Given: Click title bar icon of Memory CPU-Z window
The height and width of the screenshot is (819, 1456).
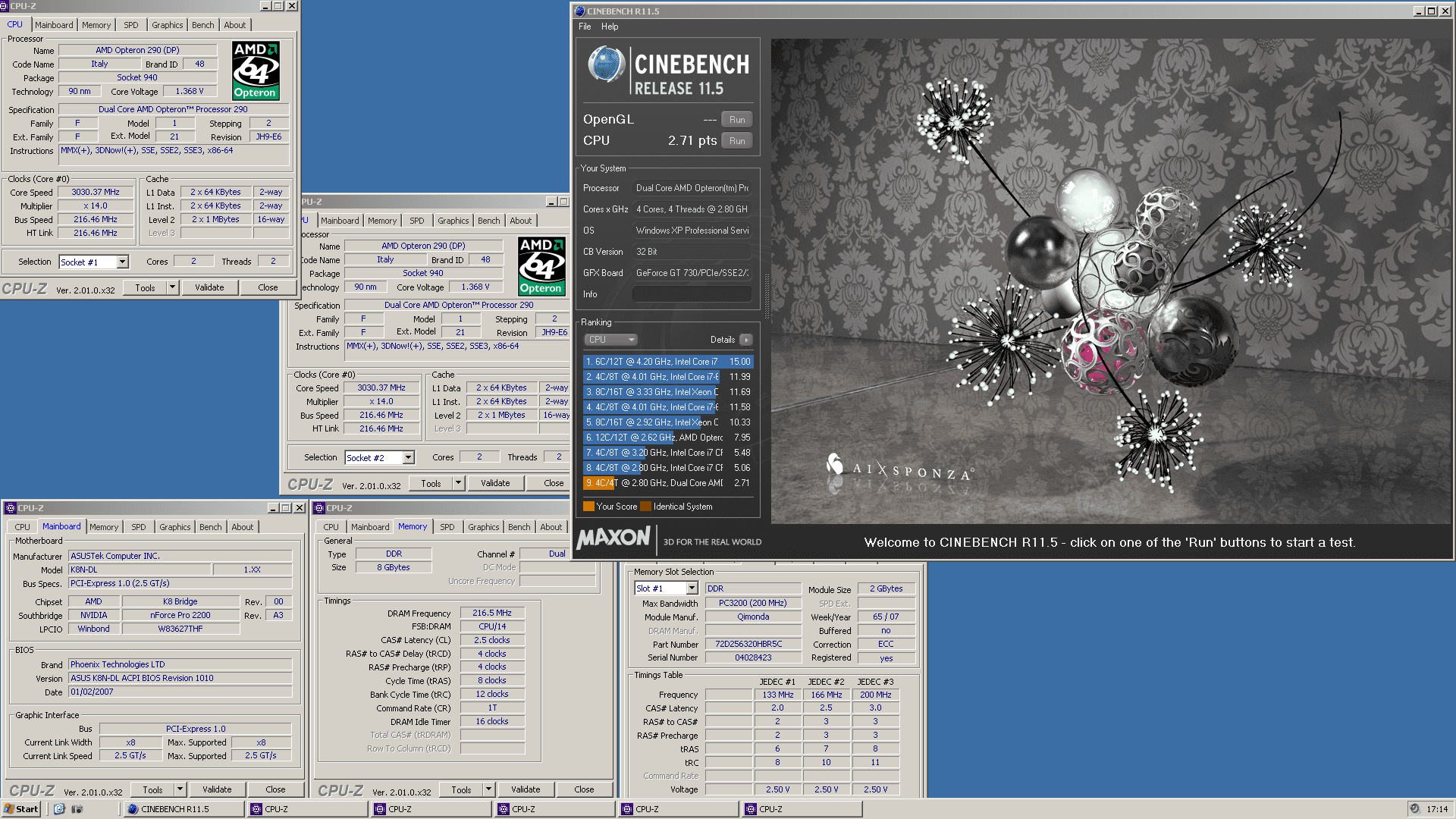Looking at the screenshot, I should [x=319, y=508].
